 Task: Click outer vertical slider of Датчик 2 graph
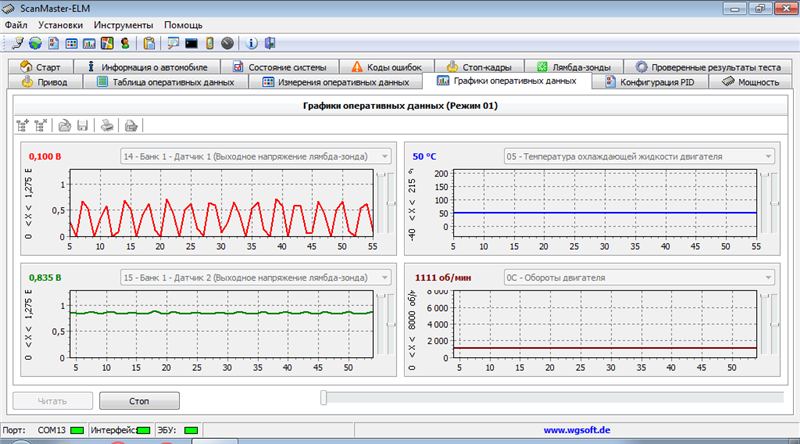[391, 324]
